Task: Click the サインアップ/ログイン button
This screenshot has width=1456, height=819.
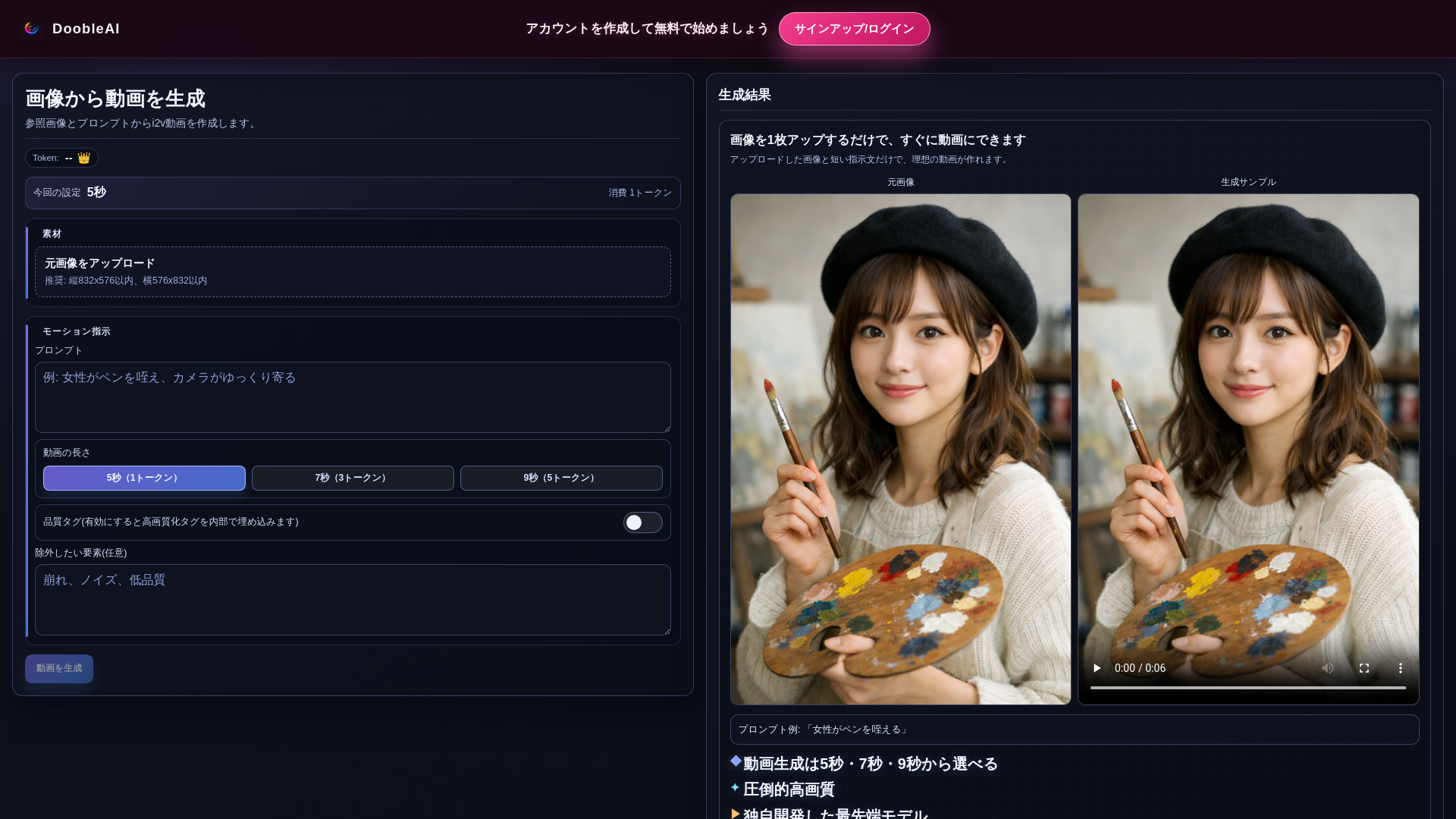Action: coord(854,29)
